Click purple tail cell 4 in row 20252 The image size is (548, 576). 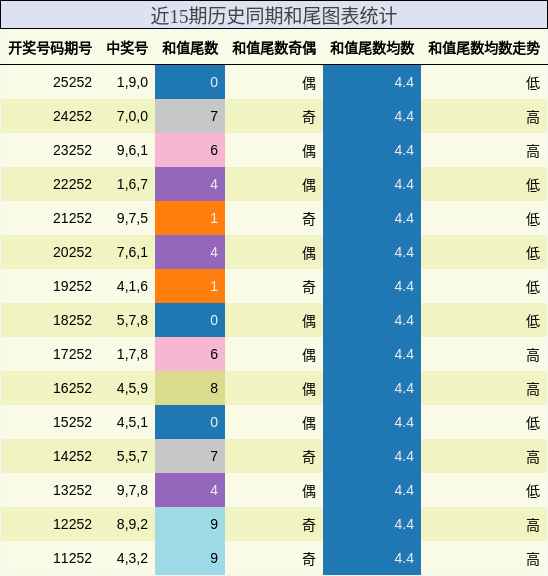[190, 252]
